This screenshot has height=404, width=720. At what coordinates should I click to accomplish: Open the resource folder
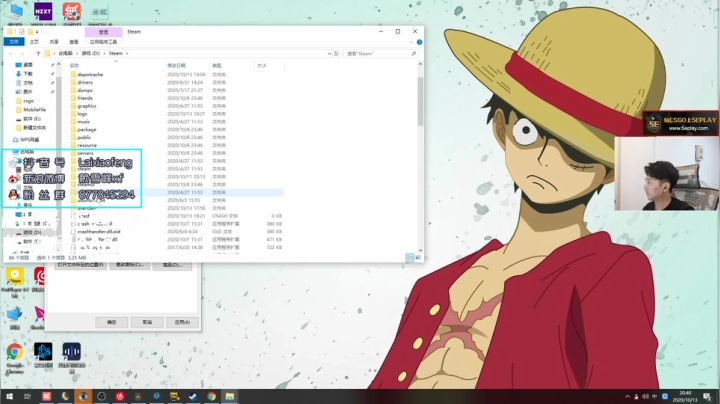[x=87, y=145]
